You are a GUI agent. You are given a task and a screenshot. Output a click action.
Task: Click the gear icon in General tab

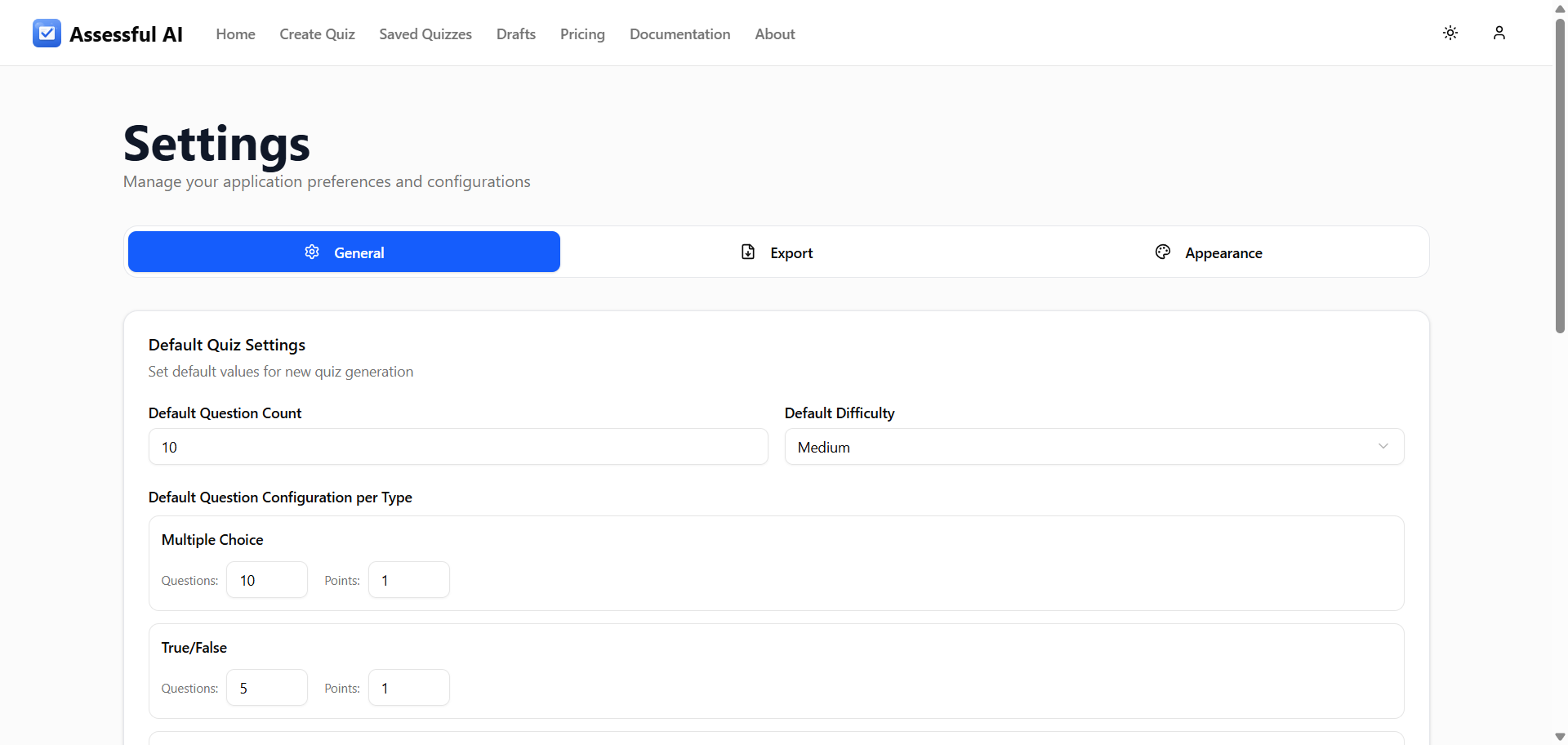312,252
